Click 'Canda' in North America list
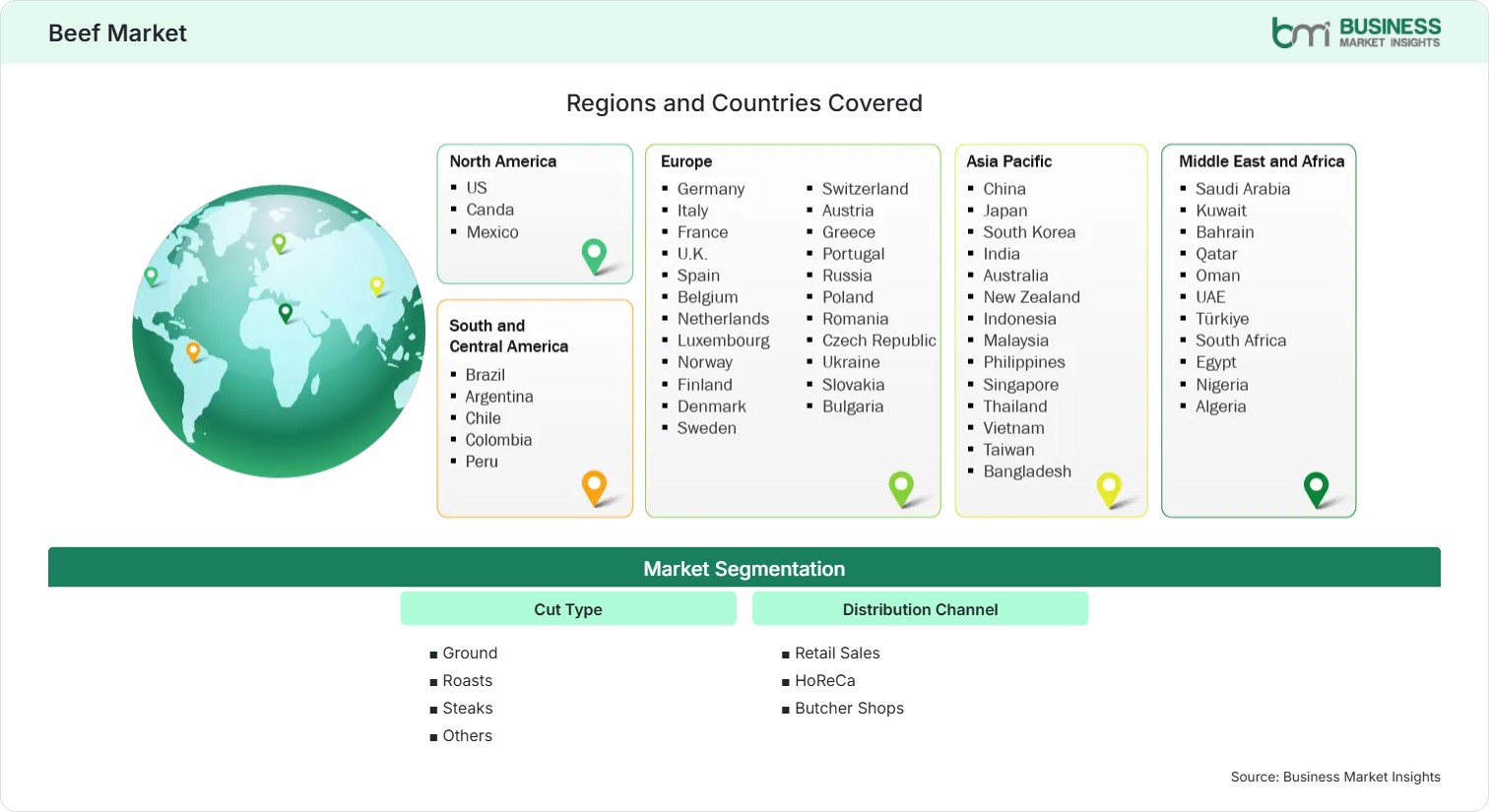 (490, 210)
